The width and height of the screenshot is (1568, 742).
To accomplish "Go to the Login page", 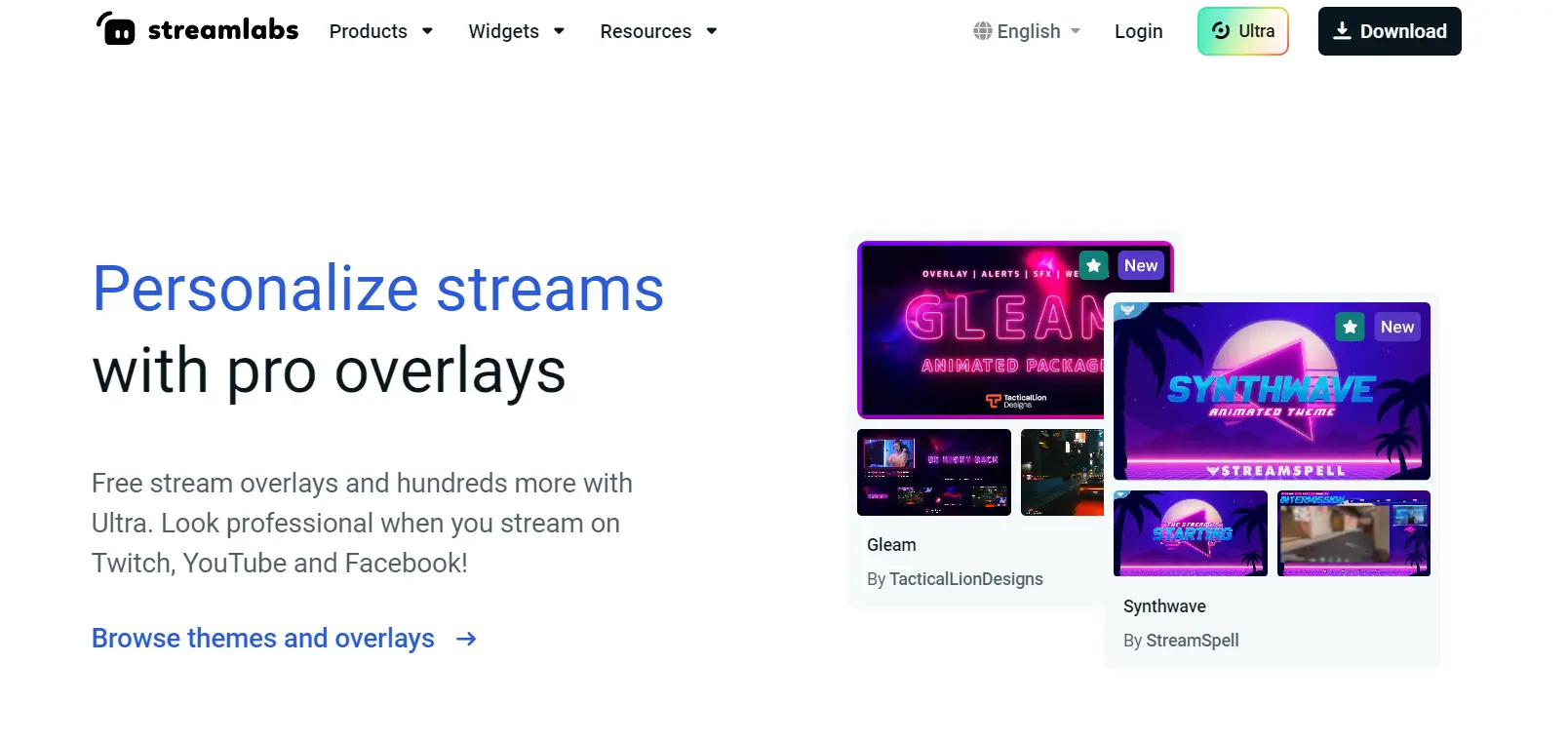I will click(1139, 31).
